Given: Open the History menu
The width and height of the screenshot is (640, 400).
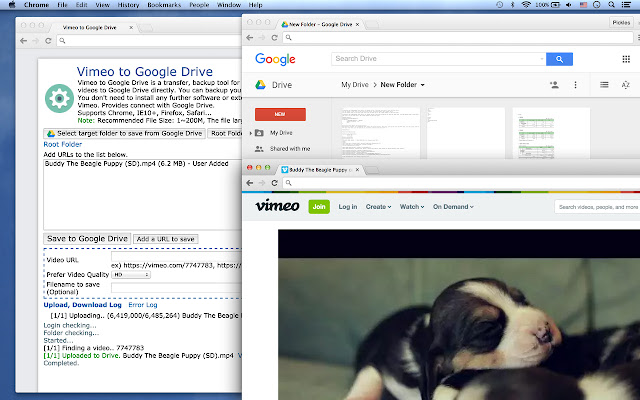Looking at the screenshot, I should click(128, 5).
